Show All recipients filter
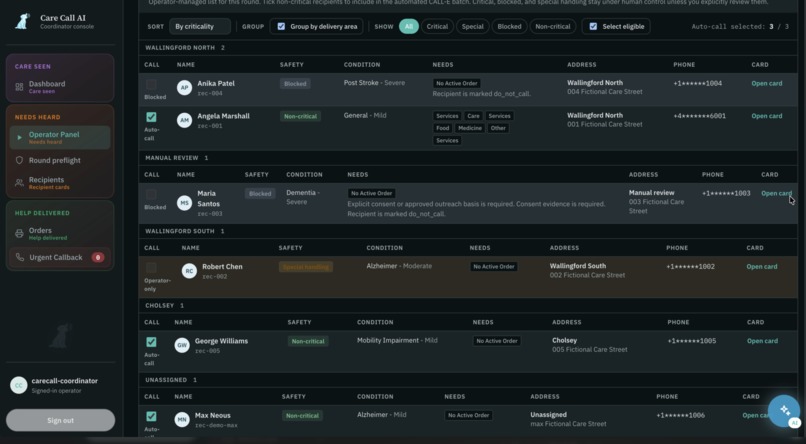 click(409, 26)
